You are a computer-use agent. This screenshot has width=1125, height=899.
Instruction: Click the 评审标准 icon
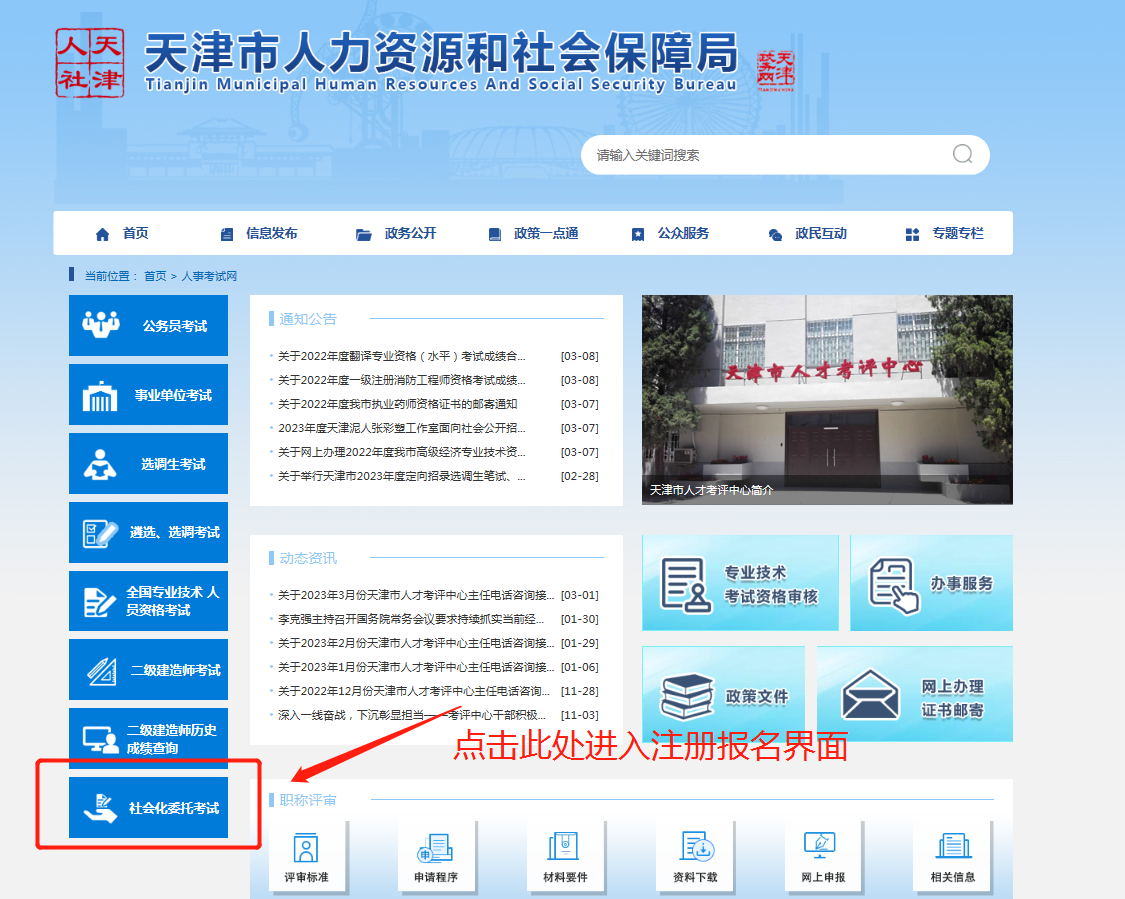pos(306,856)
